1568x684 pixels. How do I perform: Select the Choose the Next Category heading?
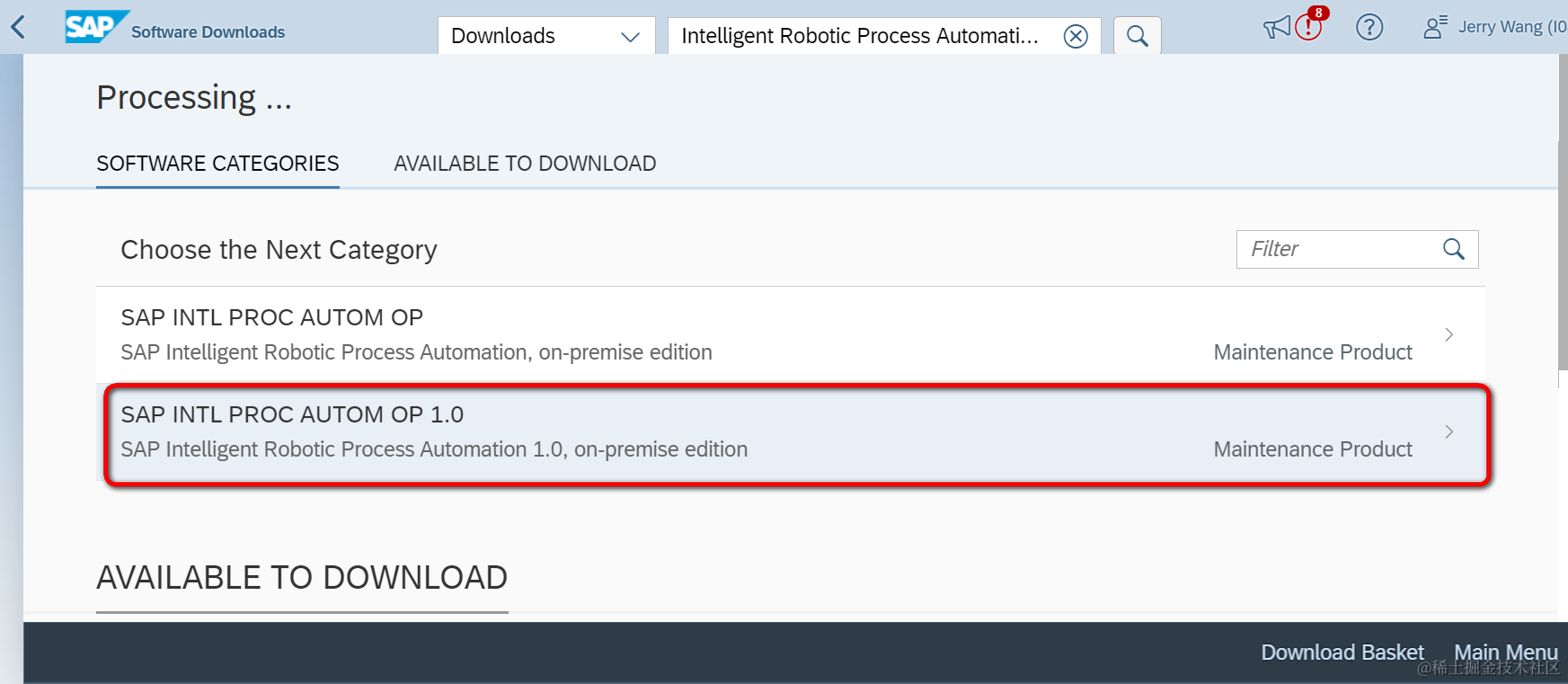pyautogui.click(x=279, y=250)
